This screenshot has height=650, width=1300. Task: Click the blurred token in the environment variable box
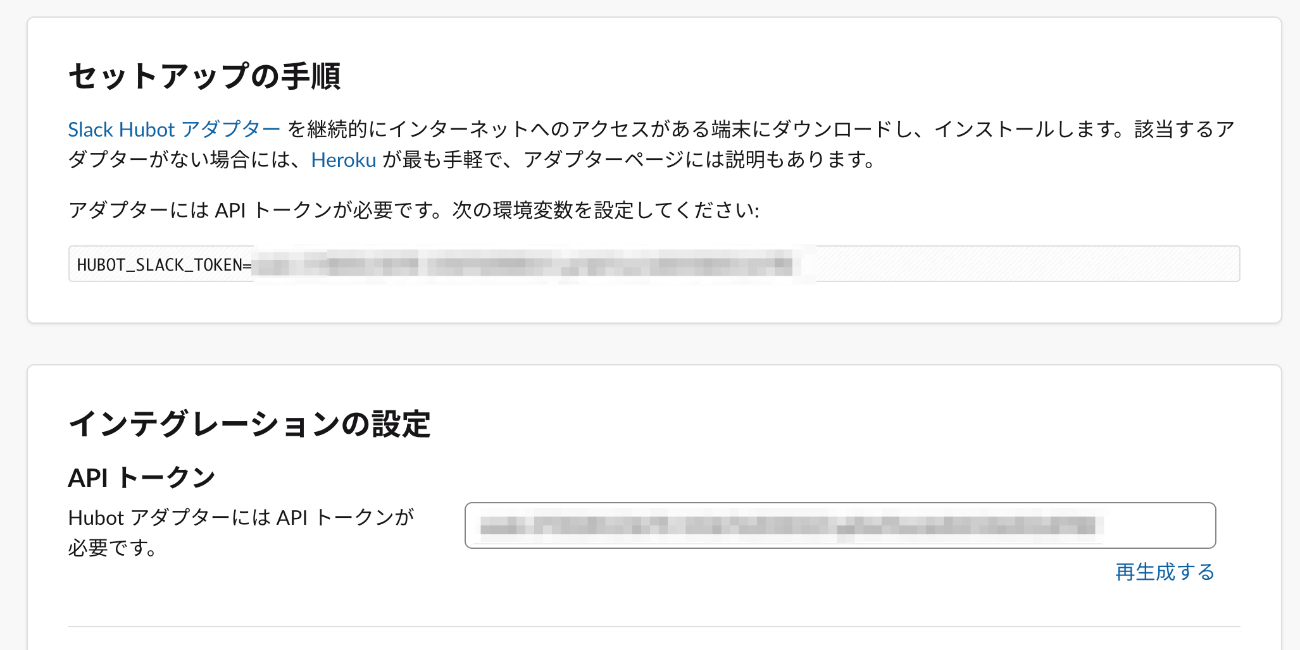click(530, 265)
